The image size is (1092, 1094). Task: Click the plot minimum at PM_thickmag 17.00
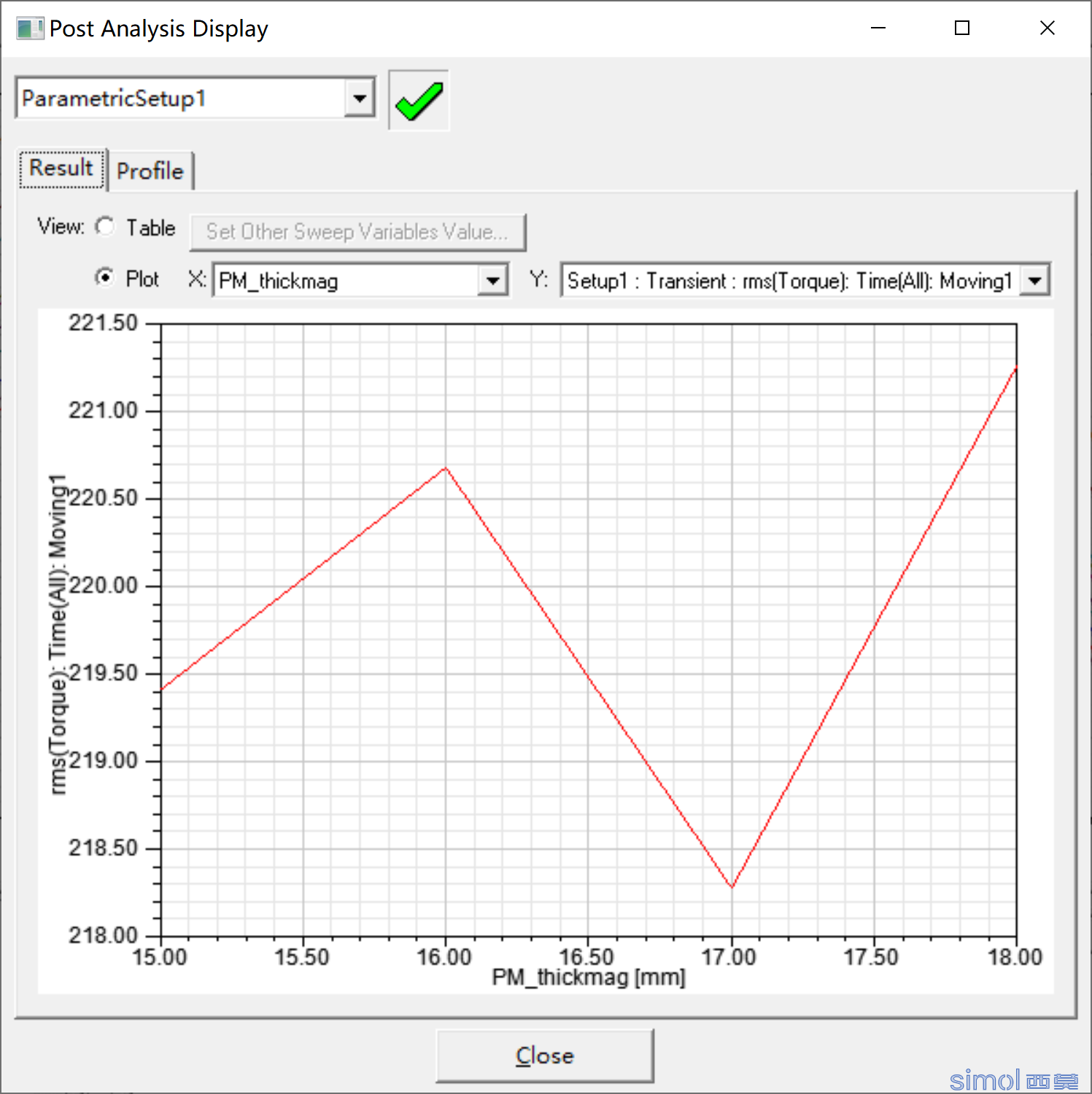(x=732, y=887)
